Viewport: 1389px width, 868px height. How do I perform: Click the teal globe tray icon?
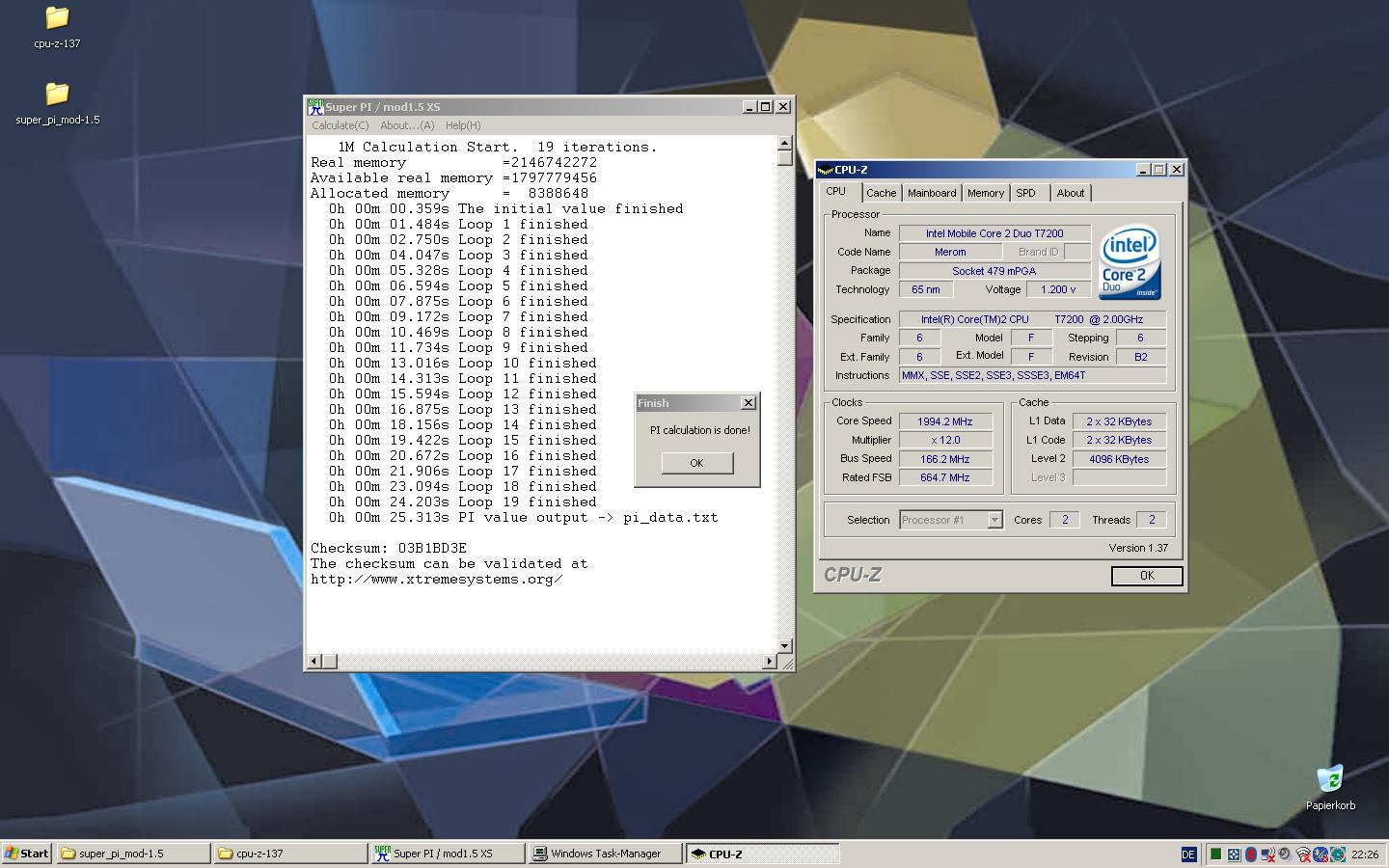tap(1337, 854)
